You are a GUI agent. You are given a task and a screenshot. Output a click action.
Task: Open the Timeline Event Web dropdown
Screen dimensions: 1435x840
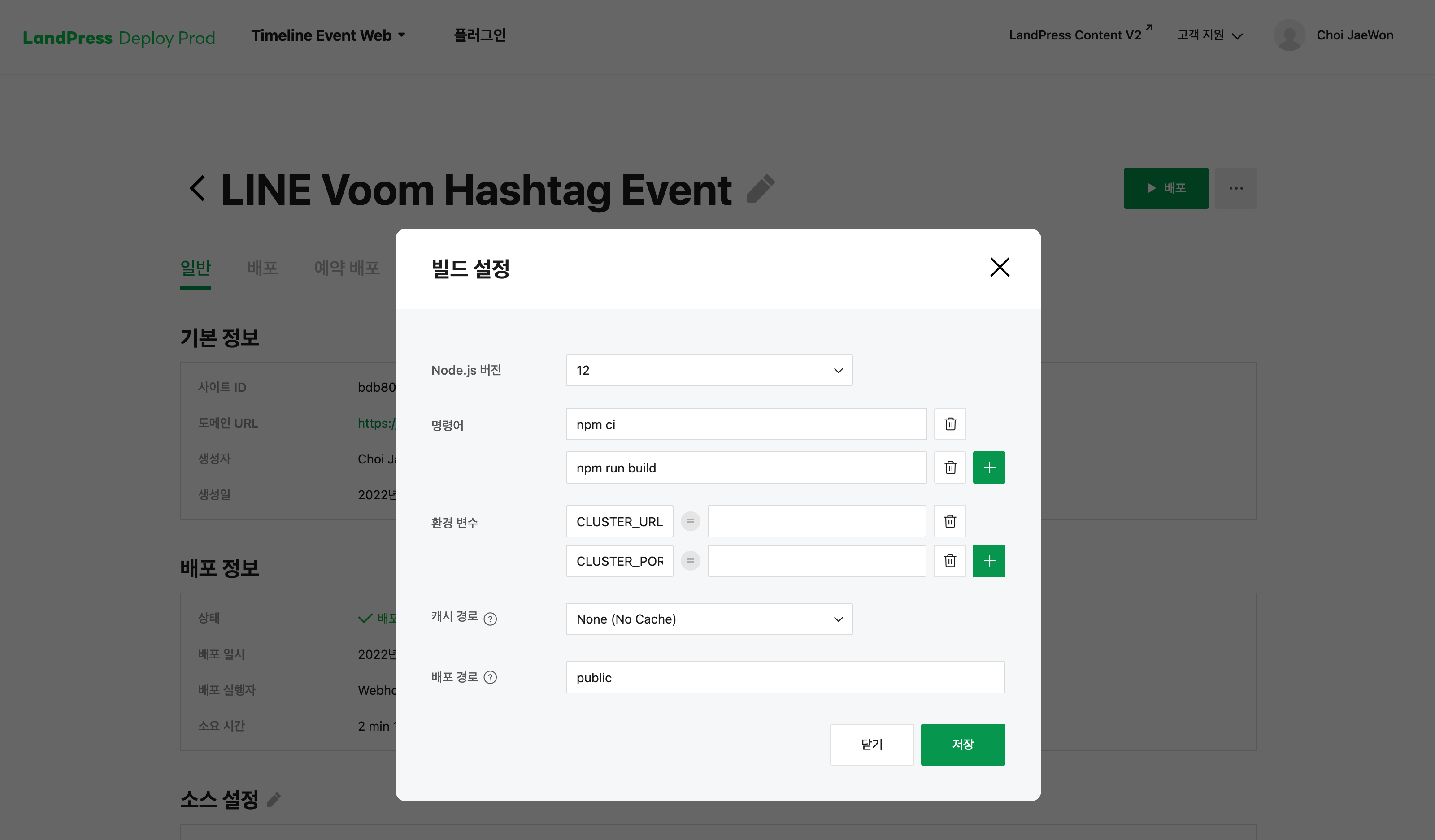point(329,35)
